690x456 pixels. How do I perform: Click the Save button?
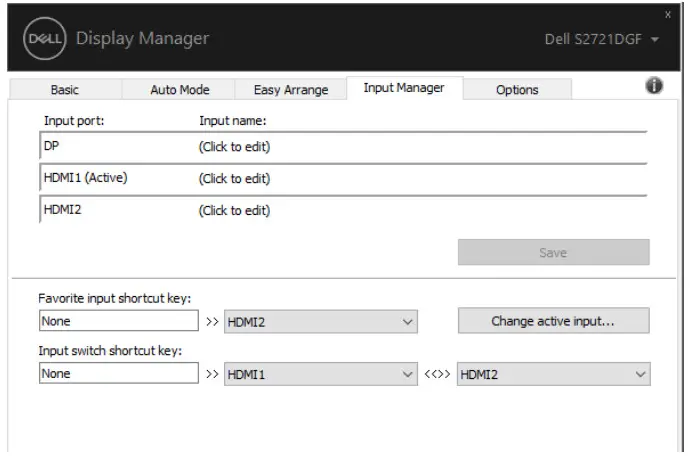(x=553, y=252)
